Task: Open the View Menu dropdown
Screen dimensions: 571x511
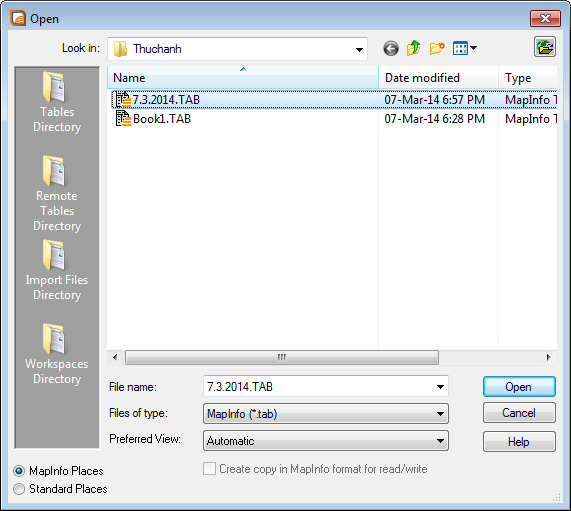Action: tap(465, 48)
